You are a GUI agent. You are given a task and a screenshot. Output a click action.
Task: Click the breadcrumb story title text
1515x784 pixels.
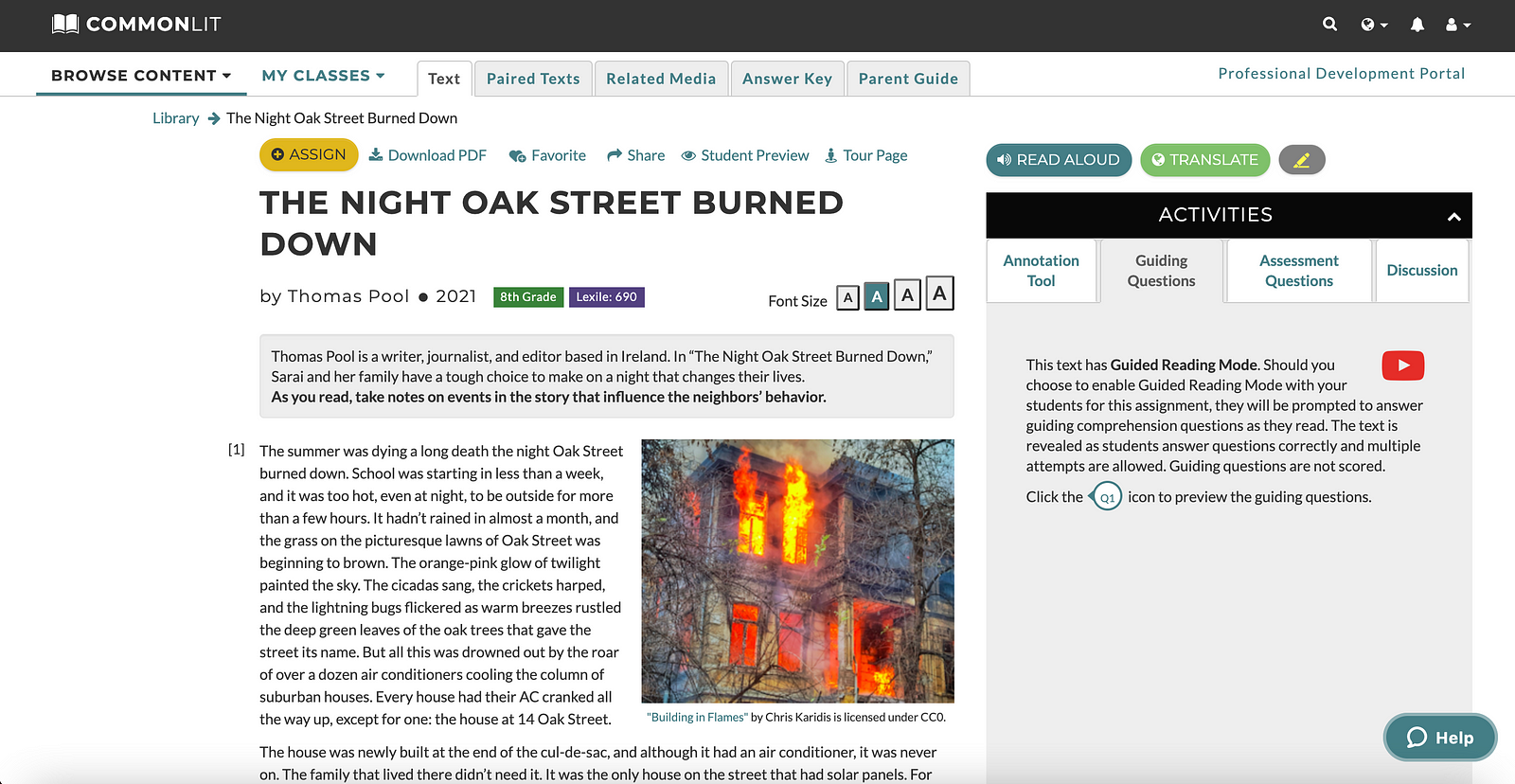(342, 118)
